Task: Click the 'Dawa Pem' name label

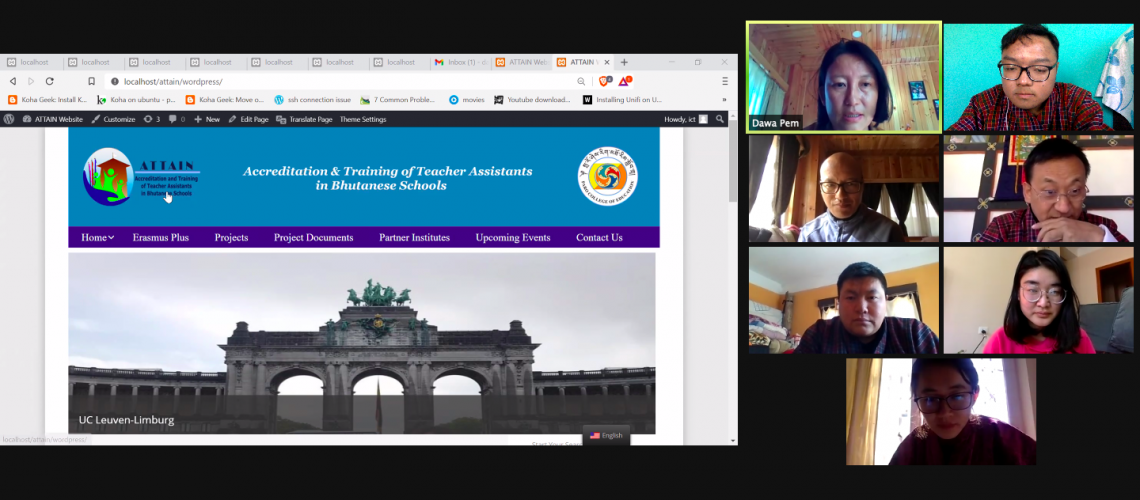Action: 775,124
